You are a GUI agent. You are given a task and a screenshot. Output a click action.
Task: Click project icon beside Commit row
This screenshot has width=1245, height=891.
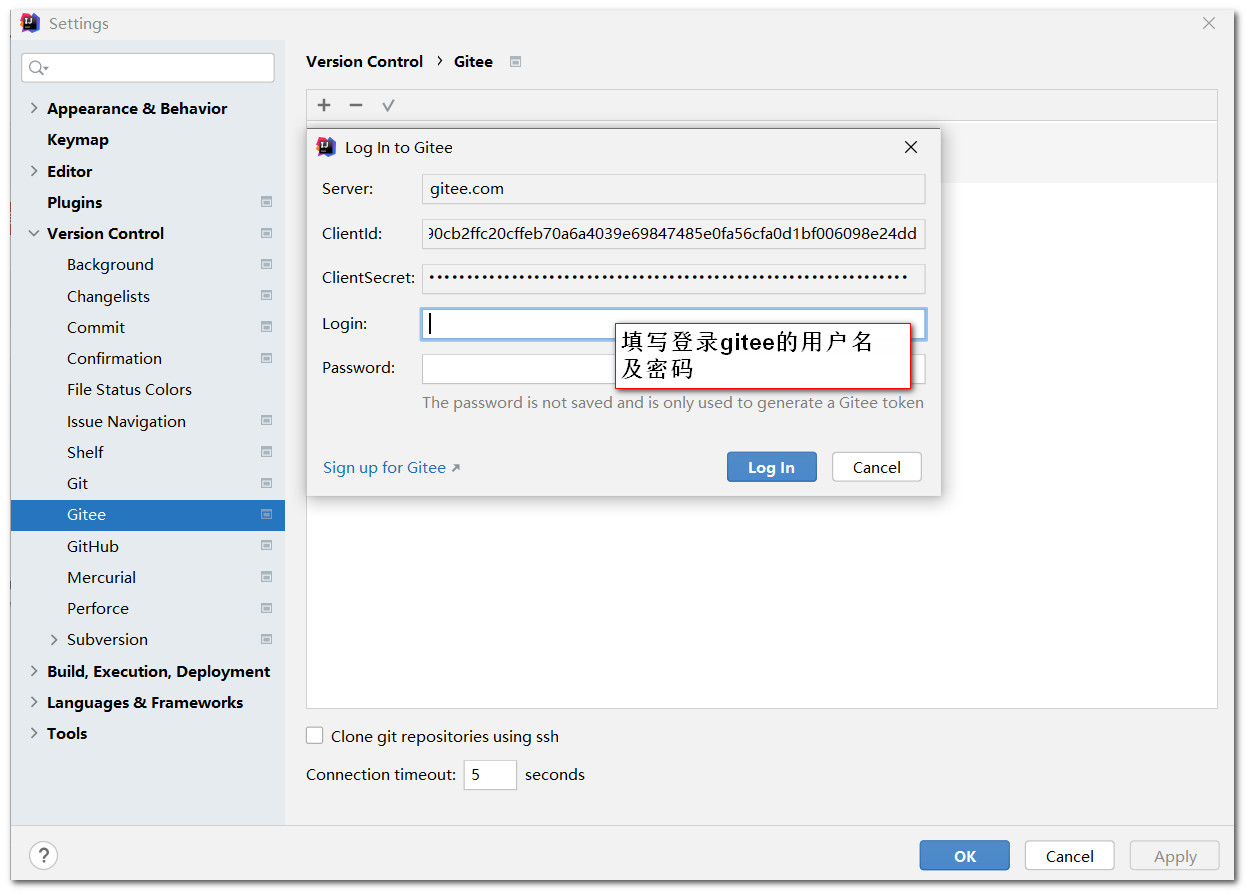266,327
